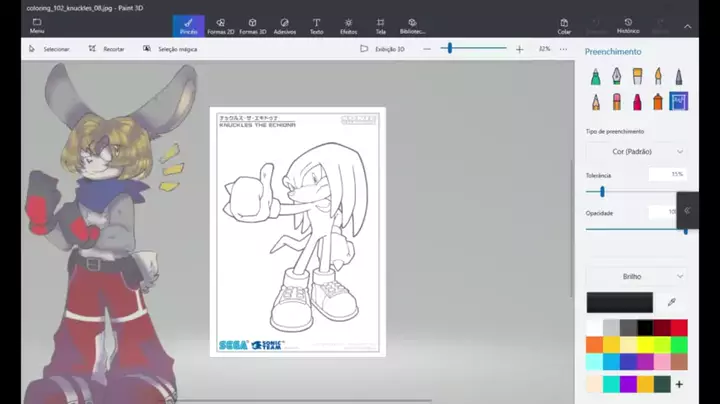Select the Oil brush tool

(x=637, y=77)
